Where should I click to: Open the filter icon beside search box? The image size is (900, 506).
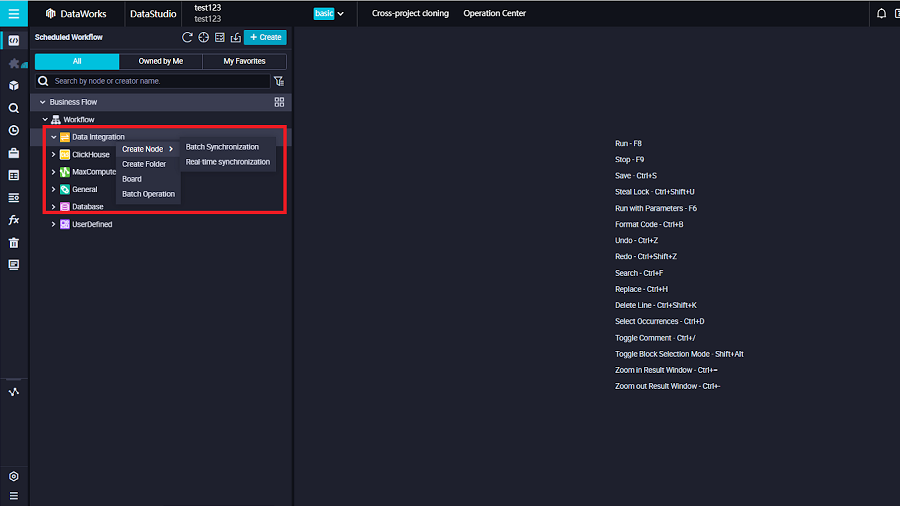point(279,81)
